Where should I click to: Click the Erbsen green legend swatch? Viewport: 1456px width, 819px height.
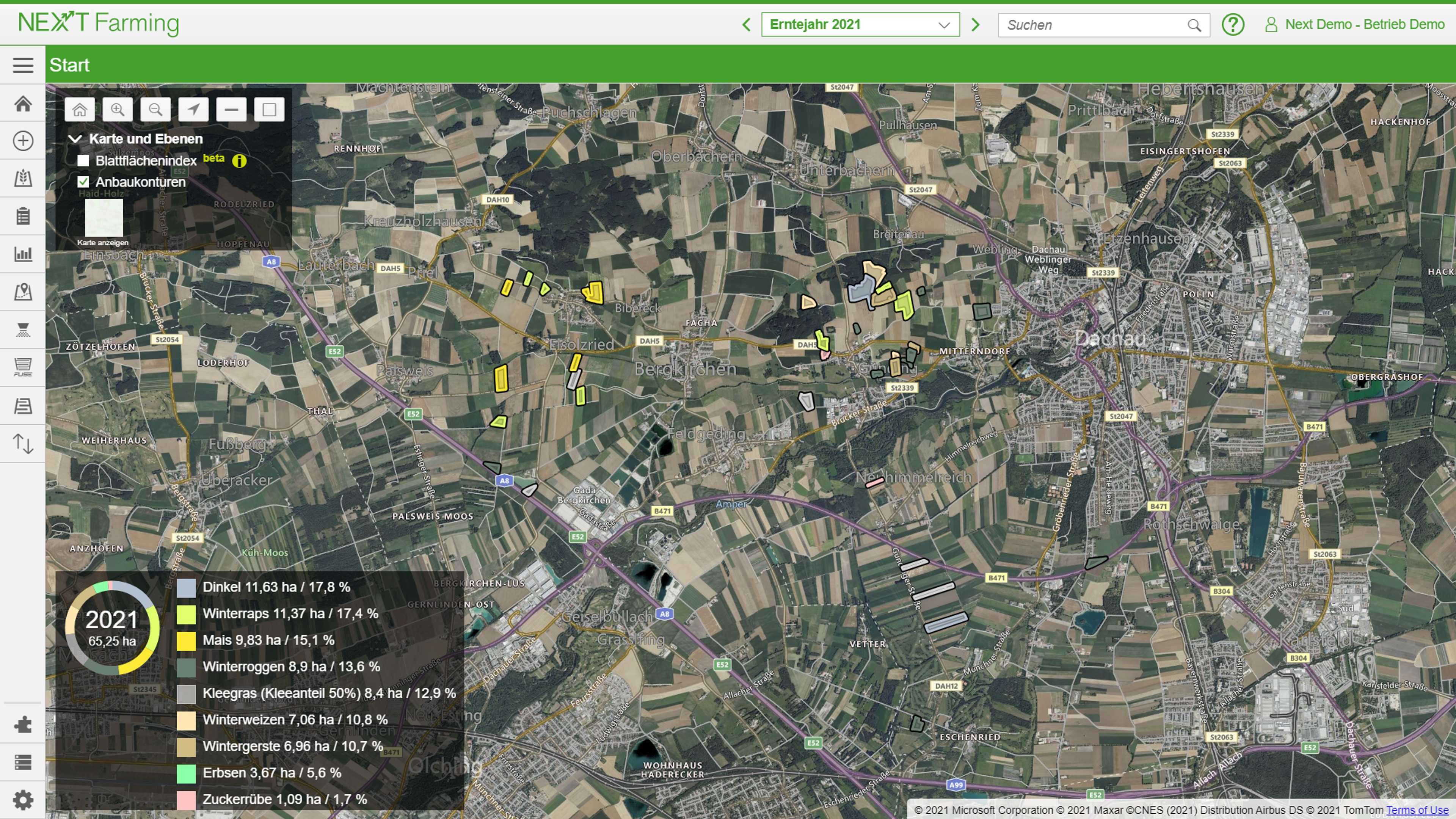click(186, 774)
